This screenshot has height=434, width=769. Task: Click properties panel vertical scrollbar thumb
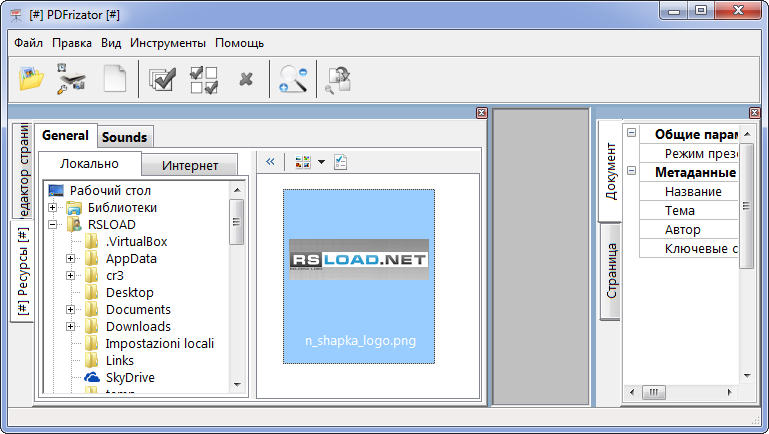pos(746,206)
